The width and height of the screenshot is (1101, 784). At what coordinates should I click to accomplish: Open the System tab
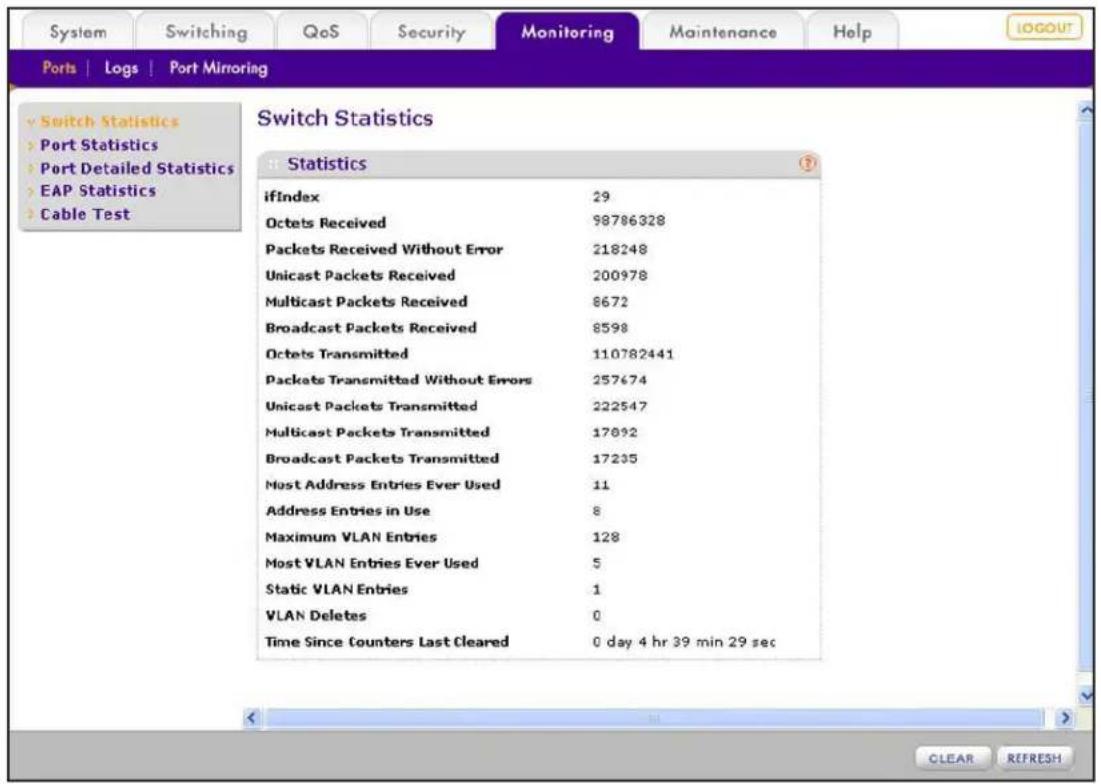(x=78, y=32)
